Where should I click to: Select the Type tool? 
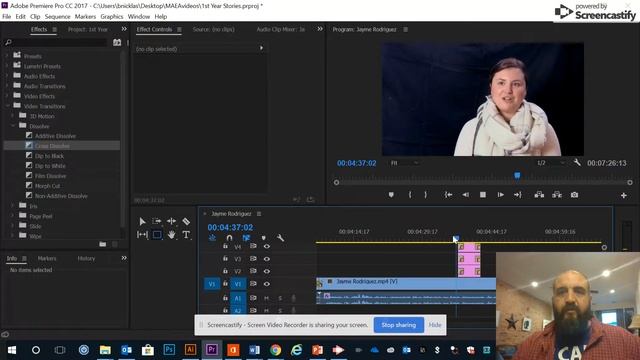point(186,235)
